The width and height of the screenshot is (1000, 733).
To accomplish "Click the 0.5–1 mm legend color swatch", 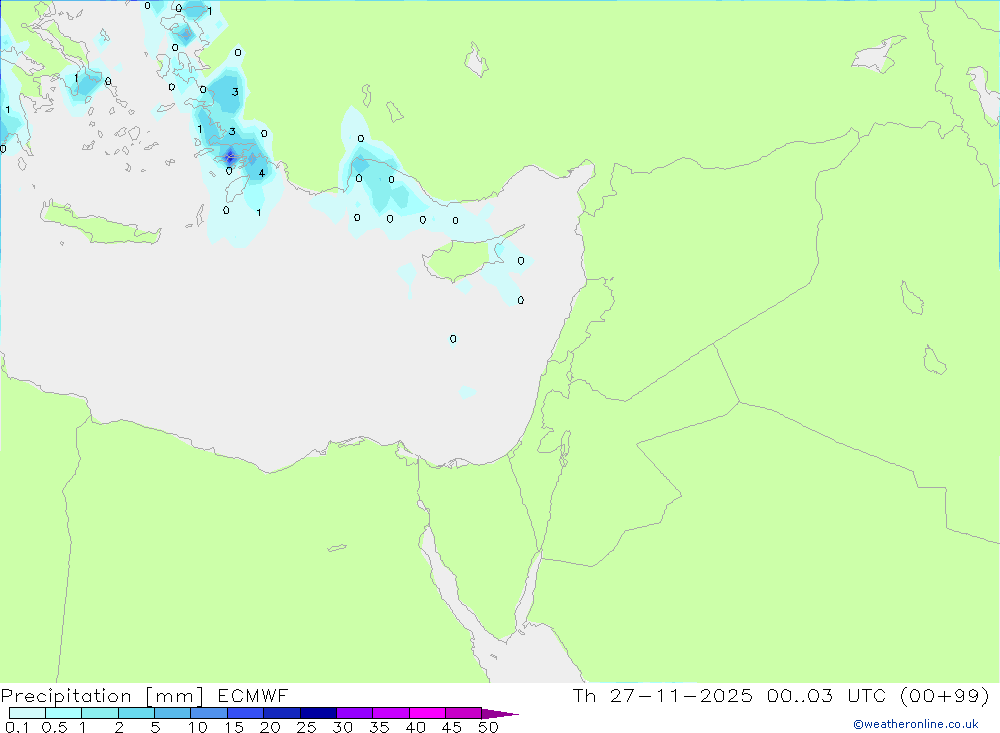I will tap(63, 713).
